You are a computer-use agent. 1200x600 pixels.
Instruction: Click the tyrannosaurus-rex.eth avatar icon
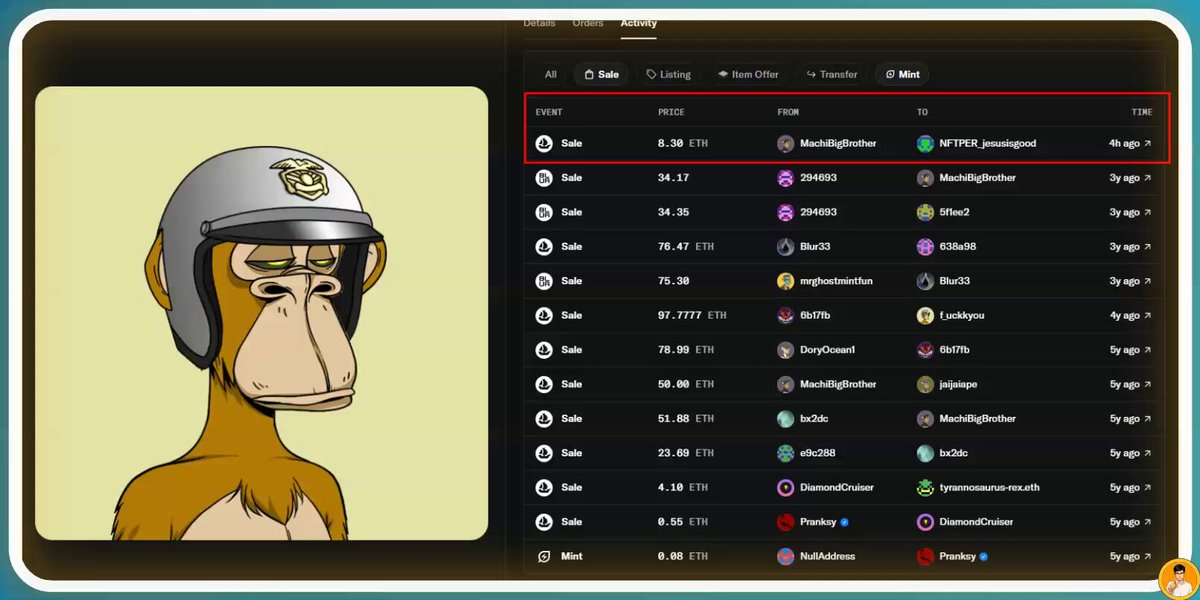[926, 487]
